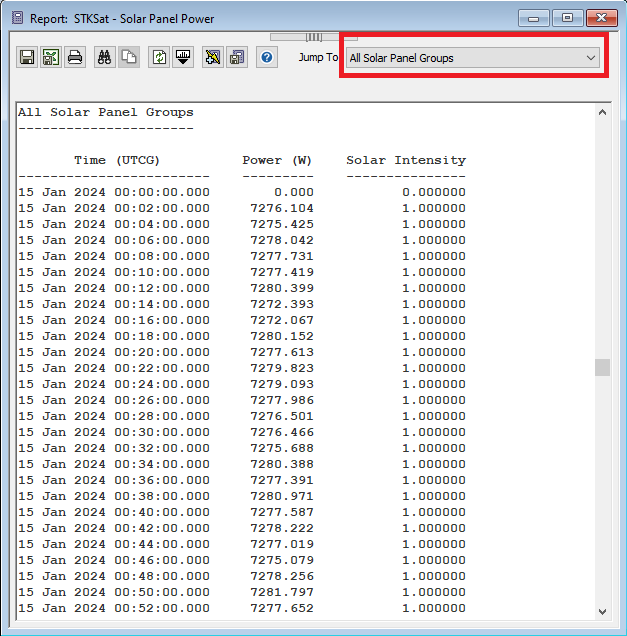Image resolution: width=627 pixels, height=636 pixels.
Task: Open help with the blue question mark
Action: point(267,57)
